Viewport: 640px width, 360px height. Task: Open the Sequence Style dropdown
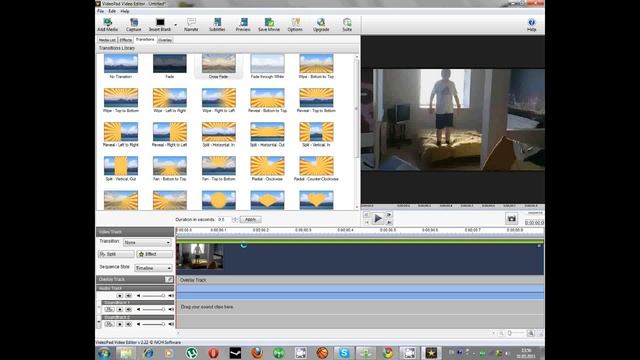point(153,268)
